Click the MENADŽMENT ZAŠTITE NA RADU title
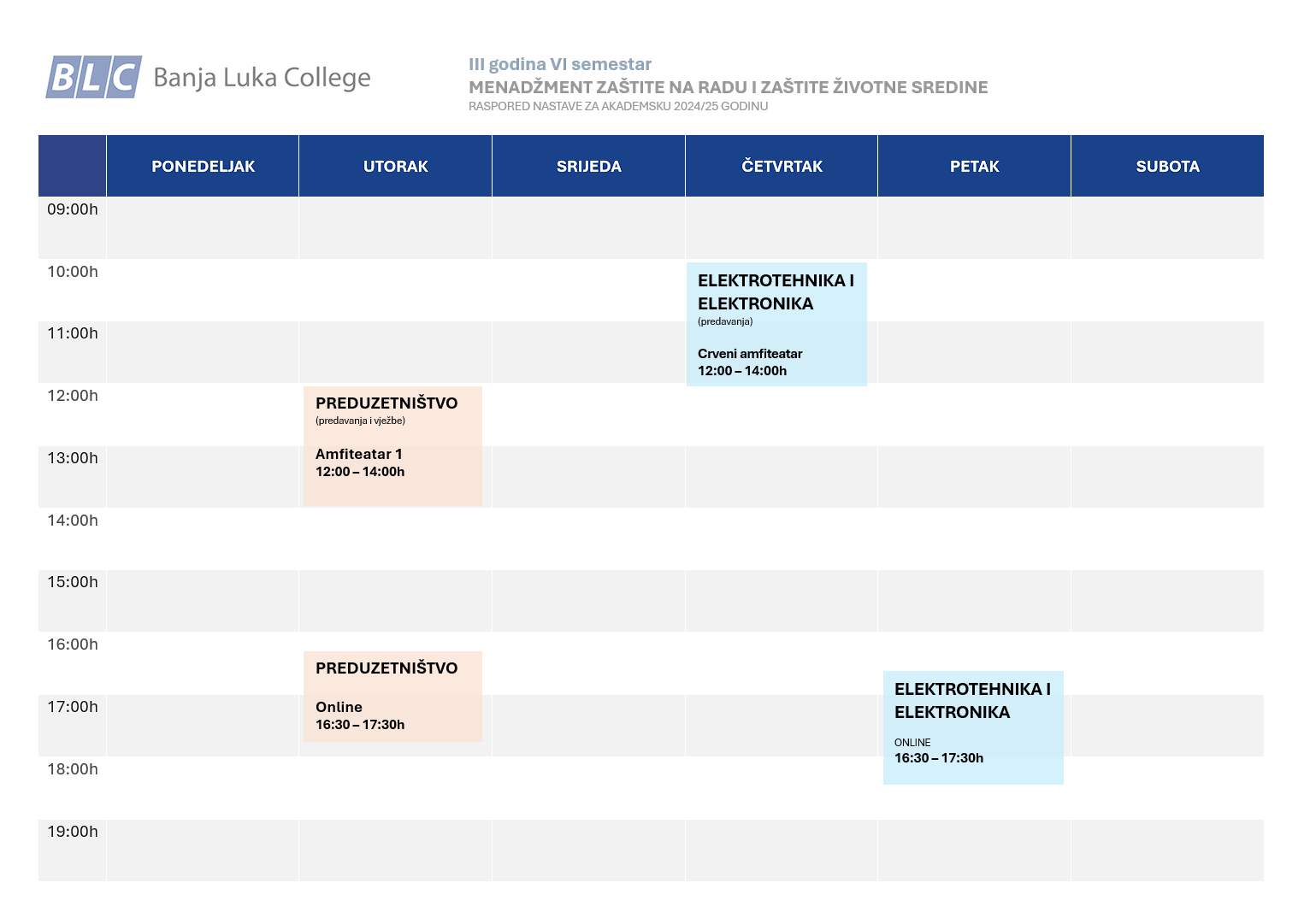 pyautogui.click(x=729, y=87)
